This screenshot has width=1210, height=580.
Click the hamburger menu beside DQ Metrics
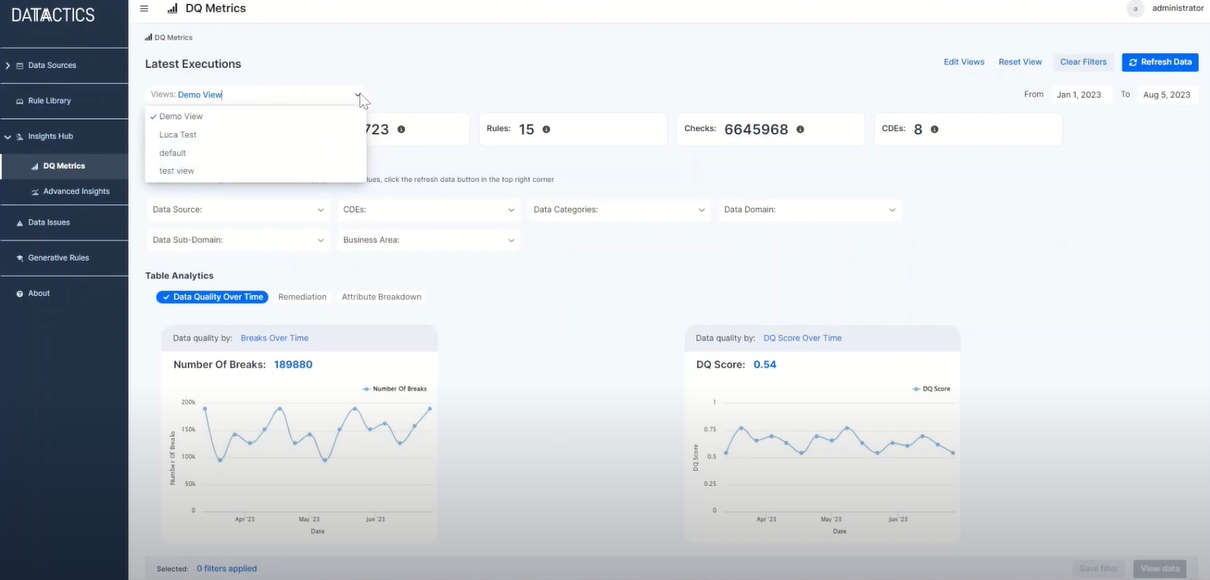click(x=144, y=7)
